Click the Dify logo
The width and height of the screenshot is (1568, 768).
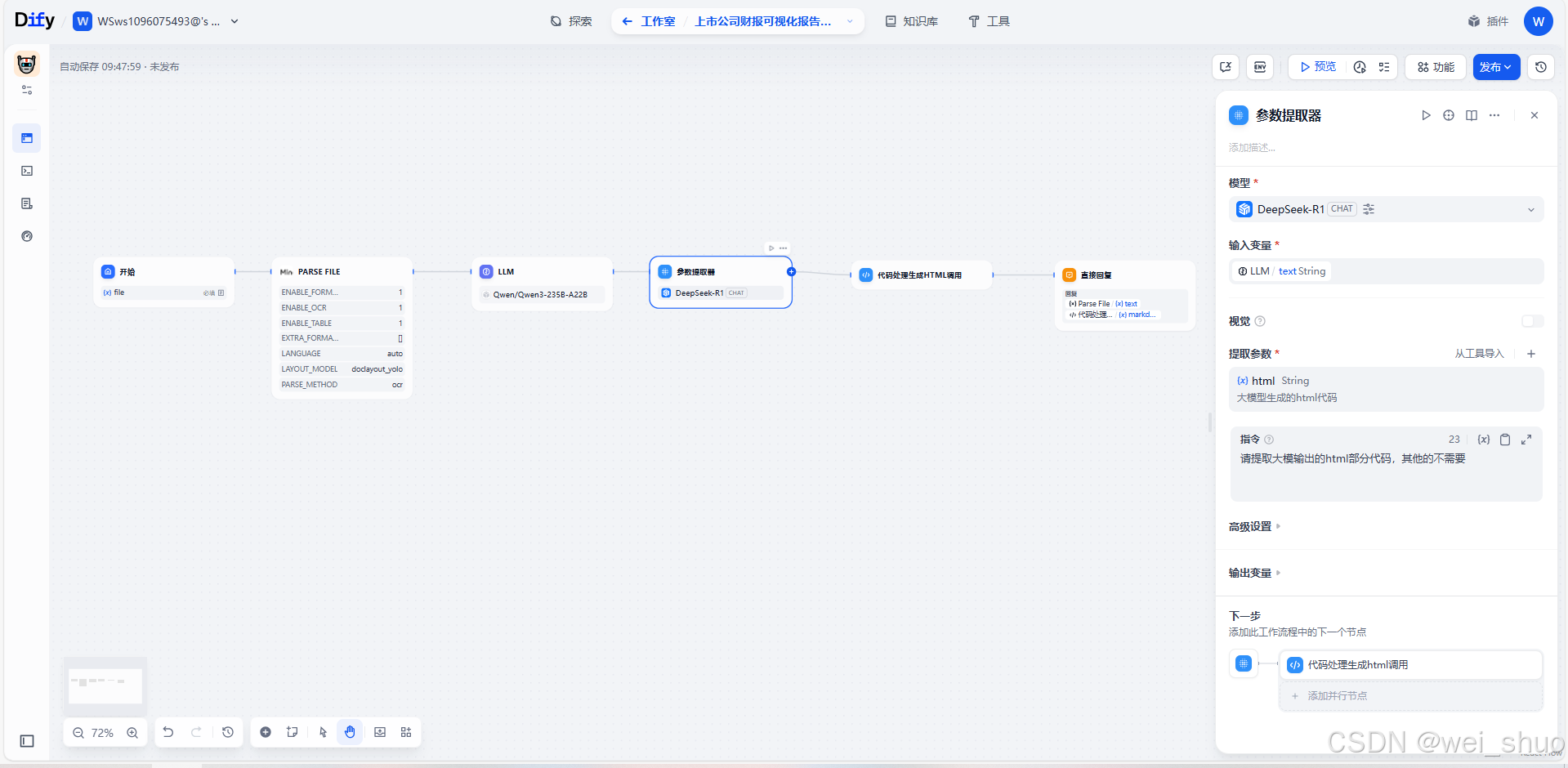[34, 20]
